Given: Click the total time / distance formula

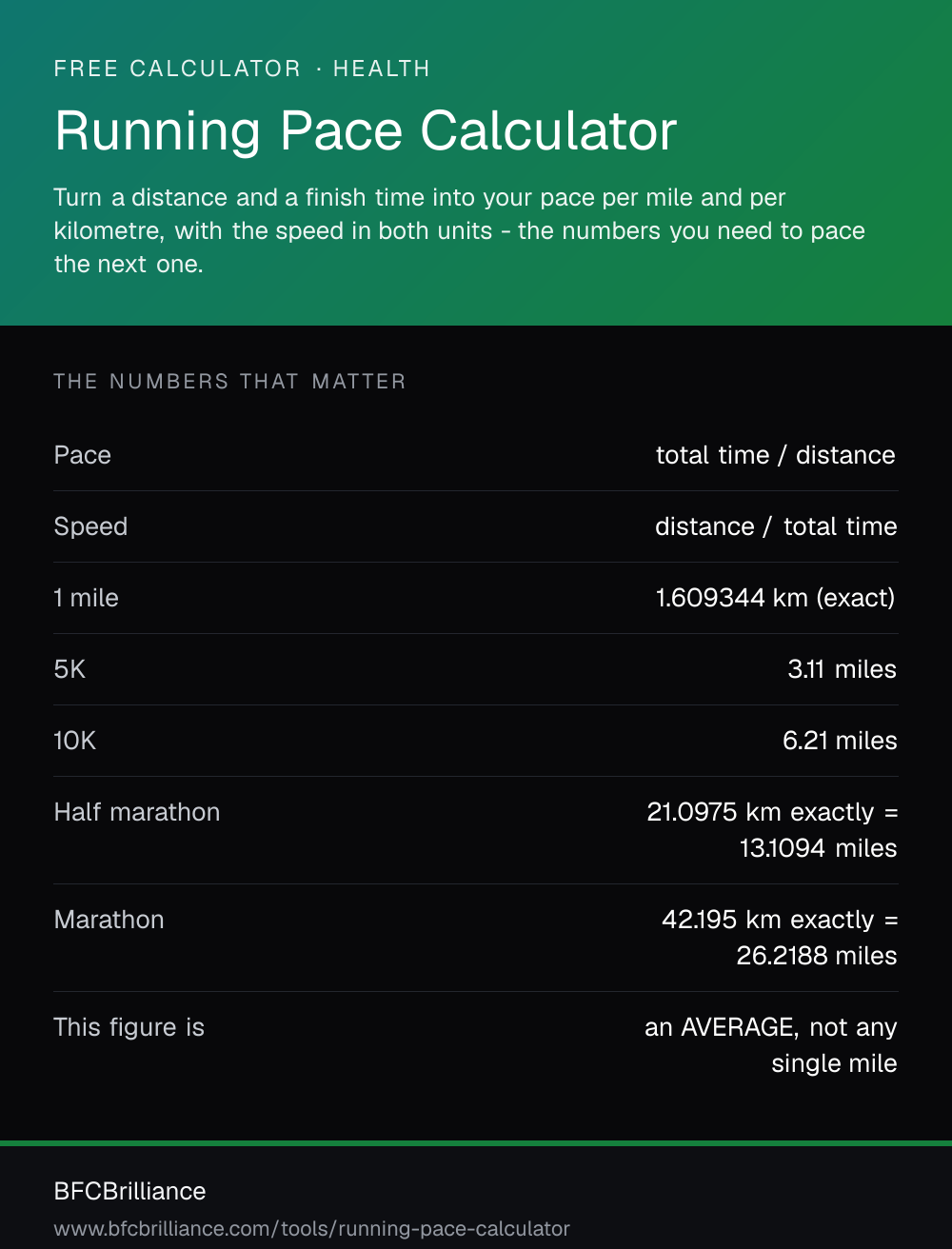Looking at the screenshot, I should coord(776,455).
